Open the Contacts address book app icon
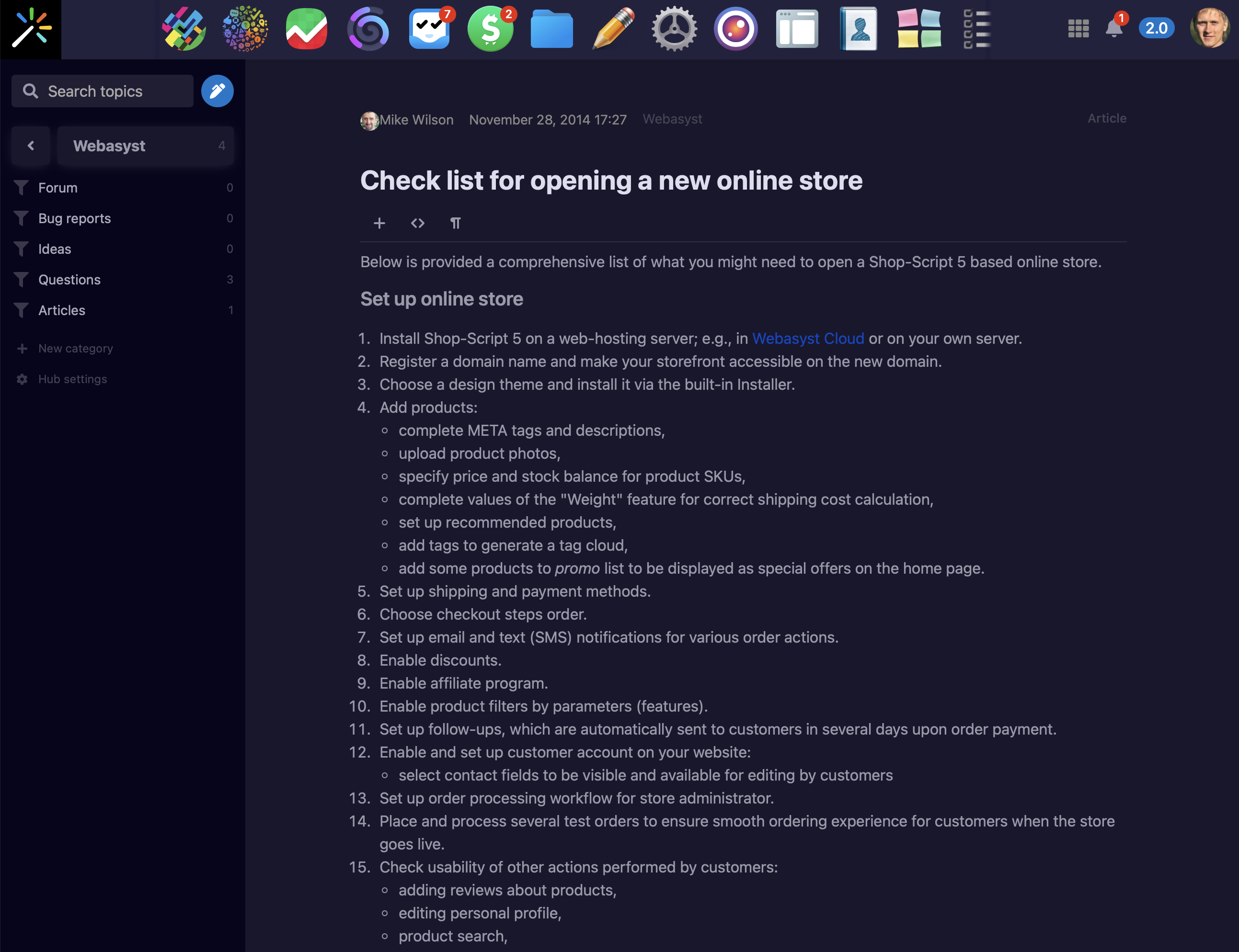The image size is (1239, 952). pos(858,28)
